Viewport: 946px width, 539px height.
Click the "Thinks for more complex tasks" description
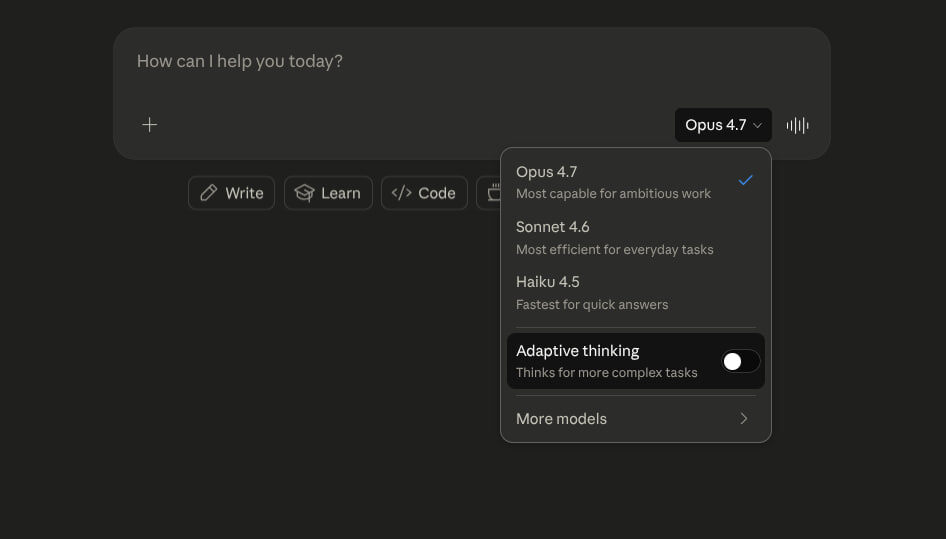tap(606, 373)
